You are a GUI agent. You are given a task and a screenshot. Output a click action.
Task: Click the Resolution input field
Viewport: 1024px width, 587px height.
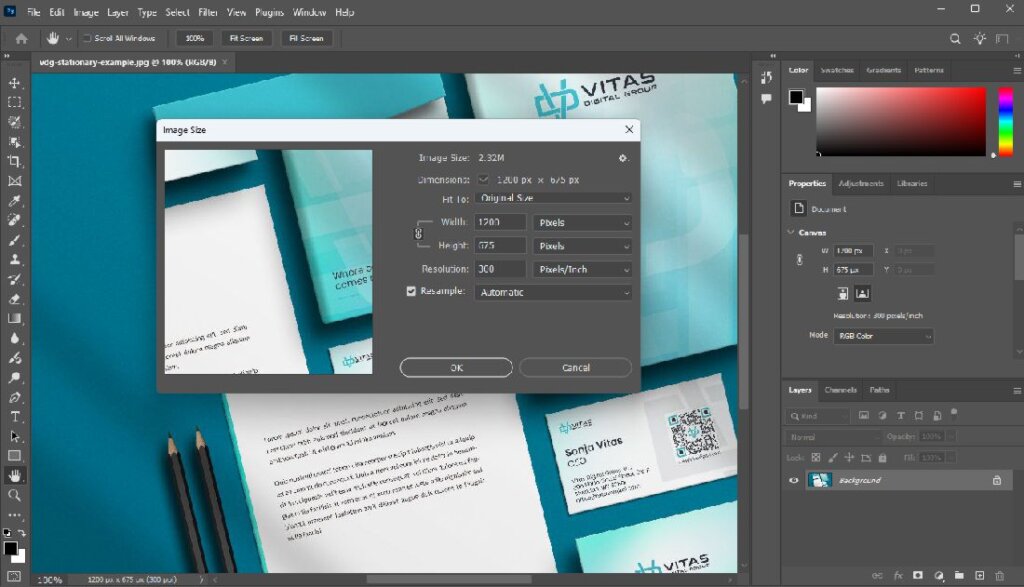tap(500, 269)
